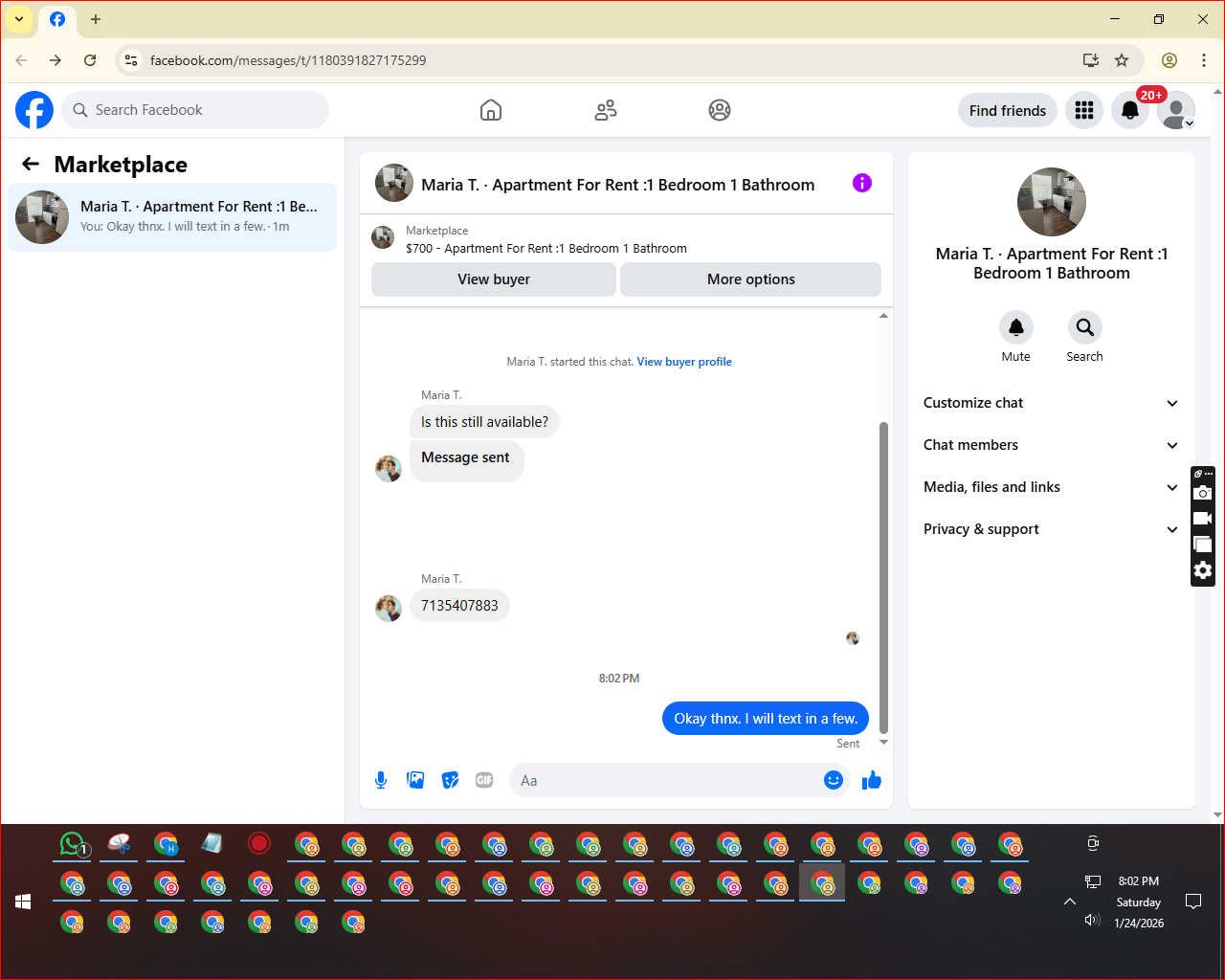Screen dimensions: 1225x980
Task: Click the chat scrollbar up arrow
Action: [884, 315]
